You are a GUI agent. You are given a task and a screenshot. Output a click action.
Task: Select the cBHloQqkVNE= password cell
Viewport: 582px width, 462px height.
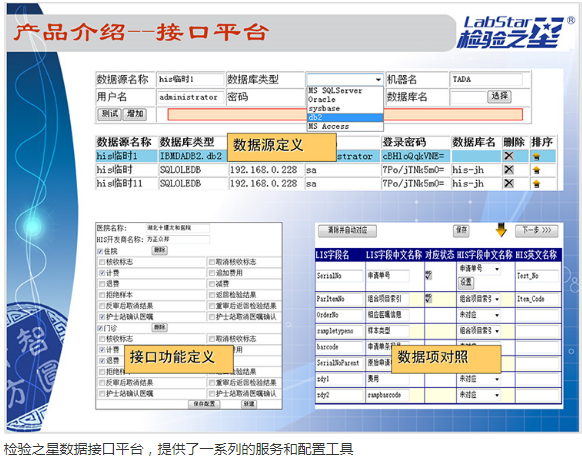[x=416, y=156]
